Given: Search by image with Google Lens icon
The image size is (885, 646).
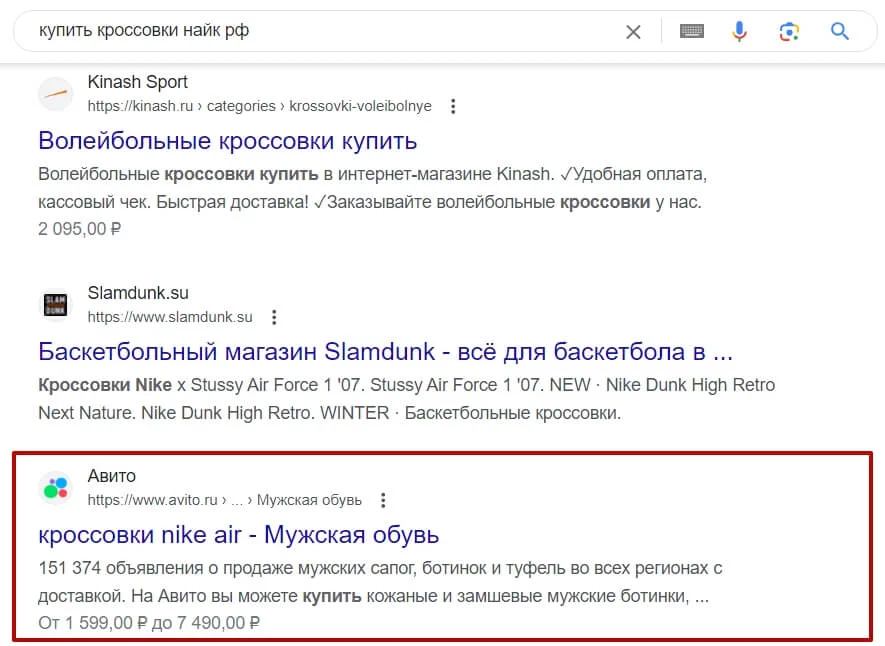Looking at the screenshot, I should coord(789,32).
